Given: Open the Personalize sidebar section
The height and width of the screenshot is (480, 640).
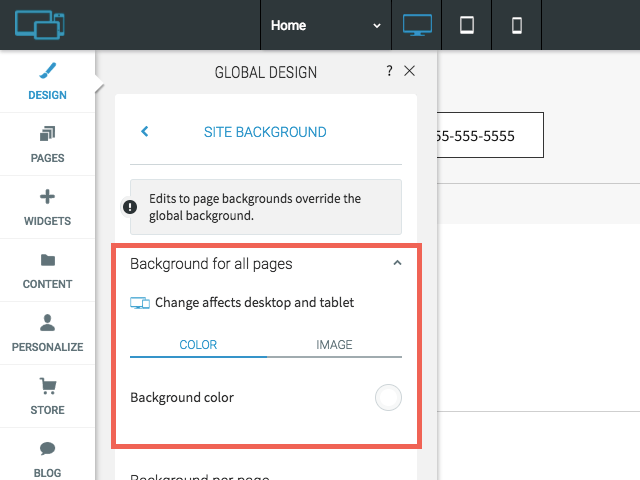Looking at the screenshot, I should point(47,333).
